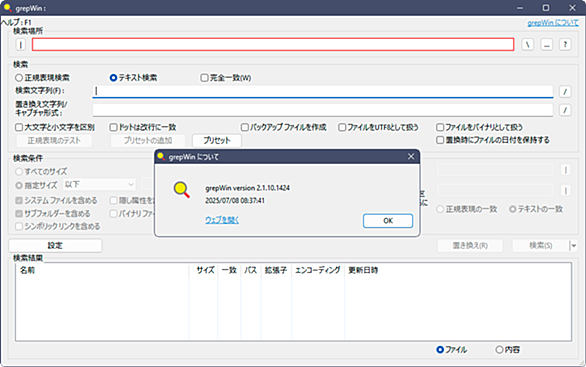Screen dimensions: 586x367
Task: Click the grepWin magnifier icon in the title bar
Action: pyautogui.click(x=7, y=7)
